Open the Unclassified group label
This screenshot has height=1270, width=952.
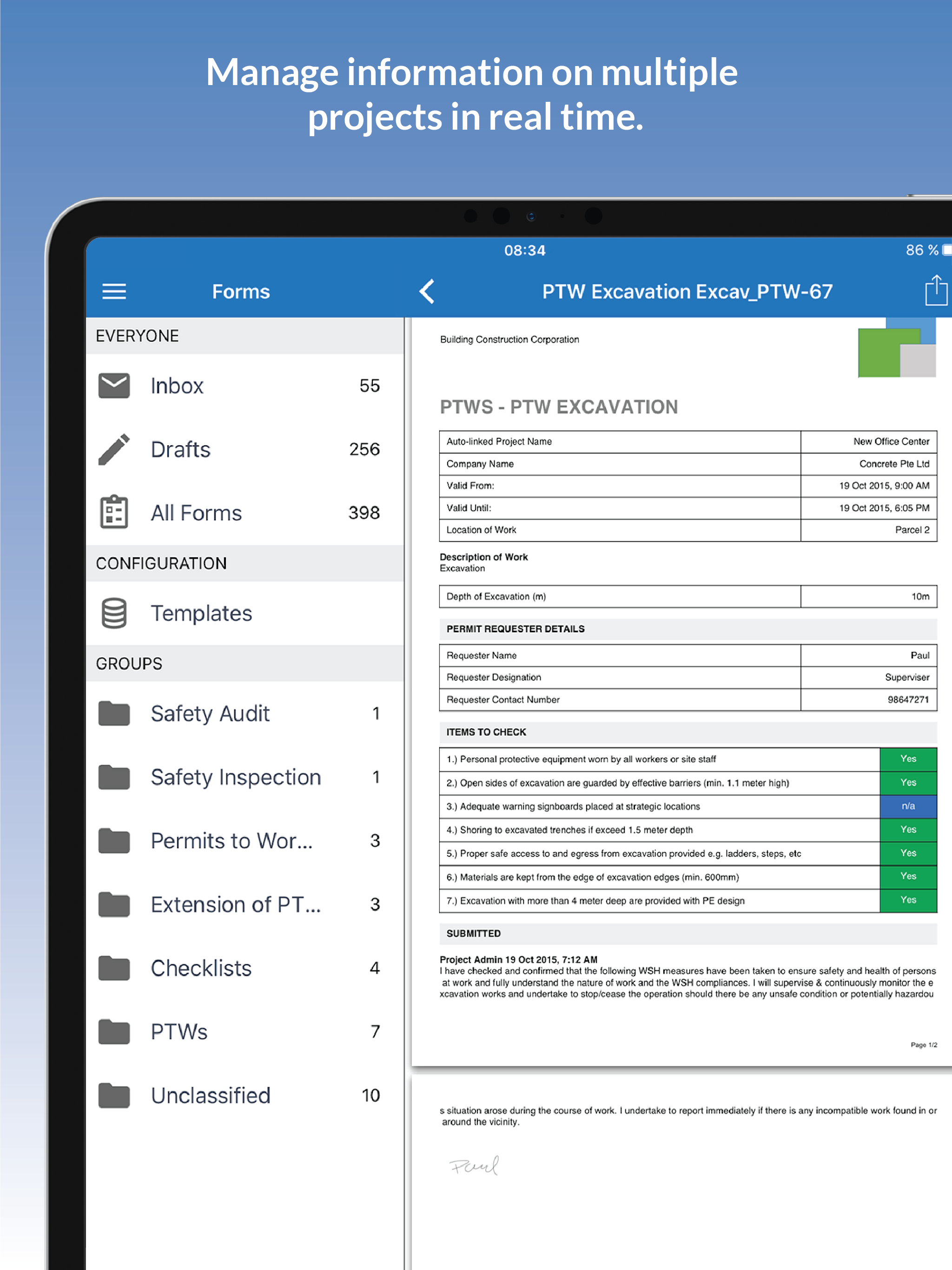(x=210, y=1096)
